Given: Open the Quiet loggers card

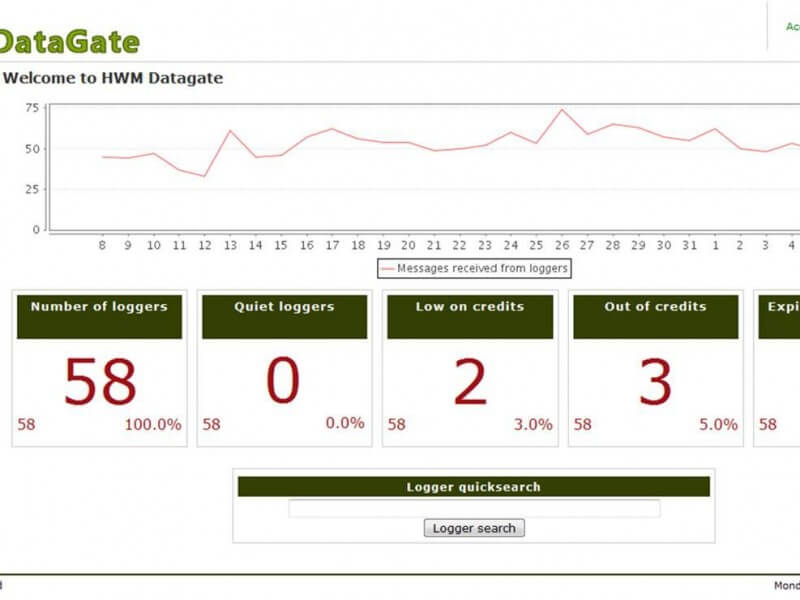Looking at the screenshot, I should (285, 368).
